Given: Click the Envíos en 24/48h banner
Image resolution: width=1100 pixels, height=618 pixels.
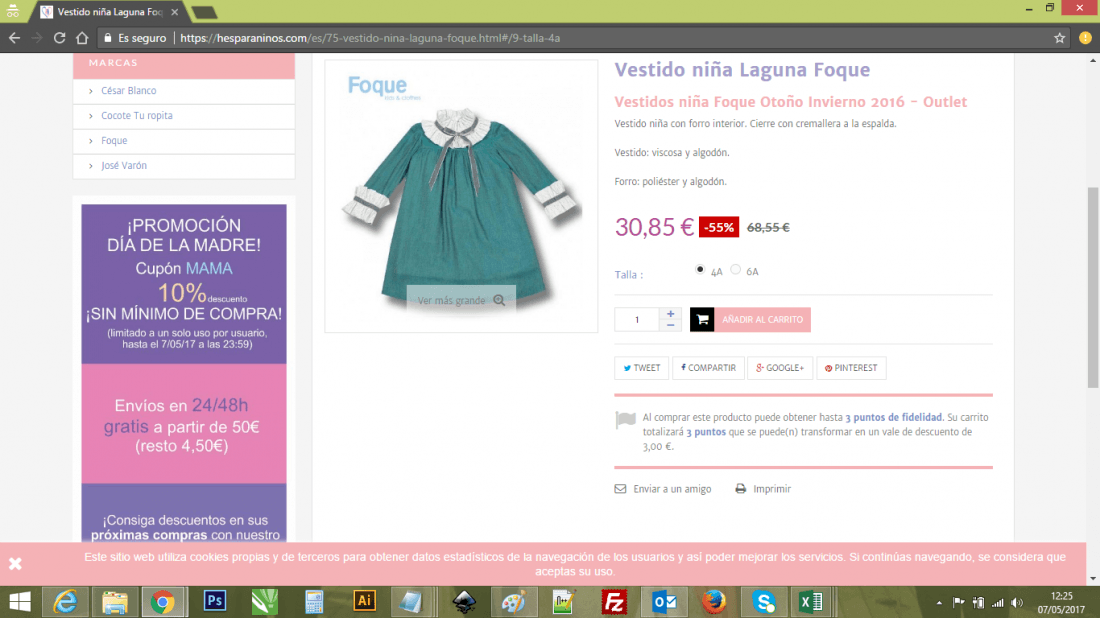Looking at the screenshot, I should [184, 424].
